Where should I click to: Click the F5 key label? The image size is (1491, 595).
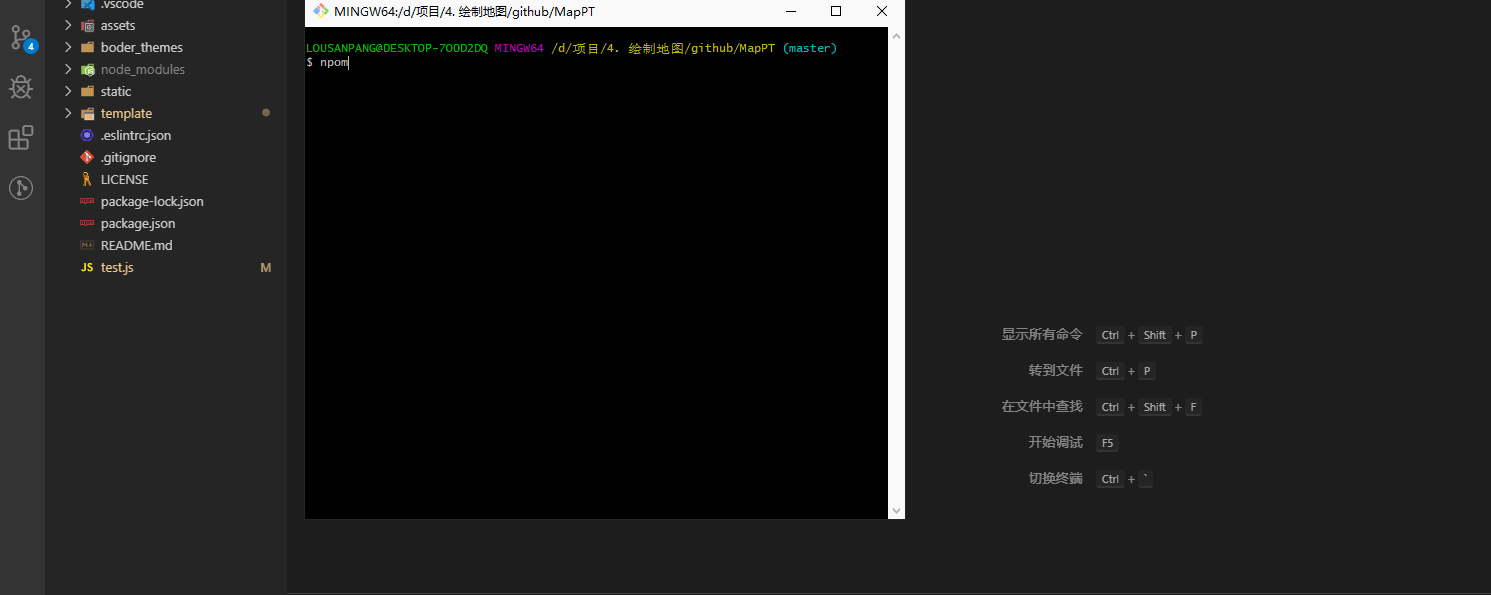pos(1107,443)
